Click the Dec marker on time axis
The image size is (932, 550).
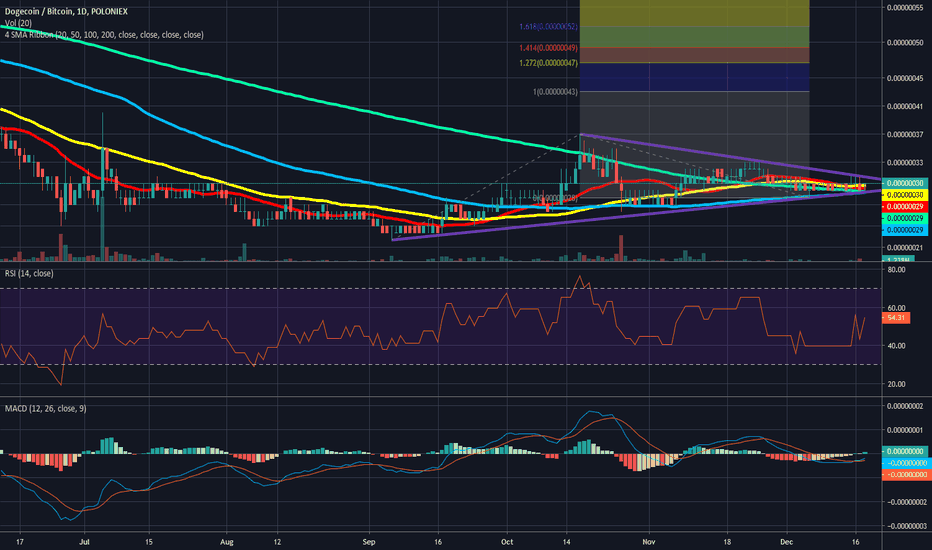coord(787,542)
